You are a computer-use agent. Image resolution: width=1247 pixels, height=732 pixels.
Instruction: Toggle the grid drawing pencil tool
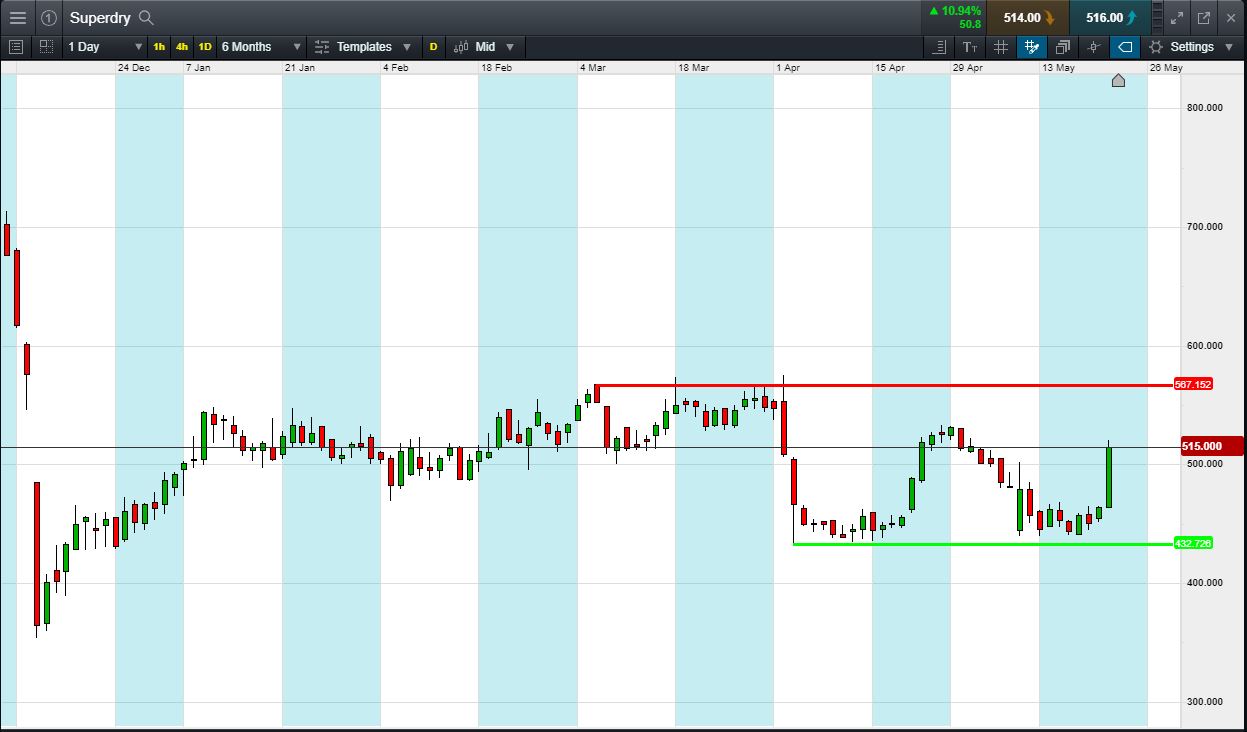(x=1032, y=46)
